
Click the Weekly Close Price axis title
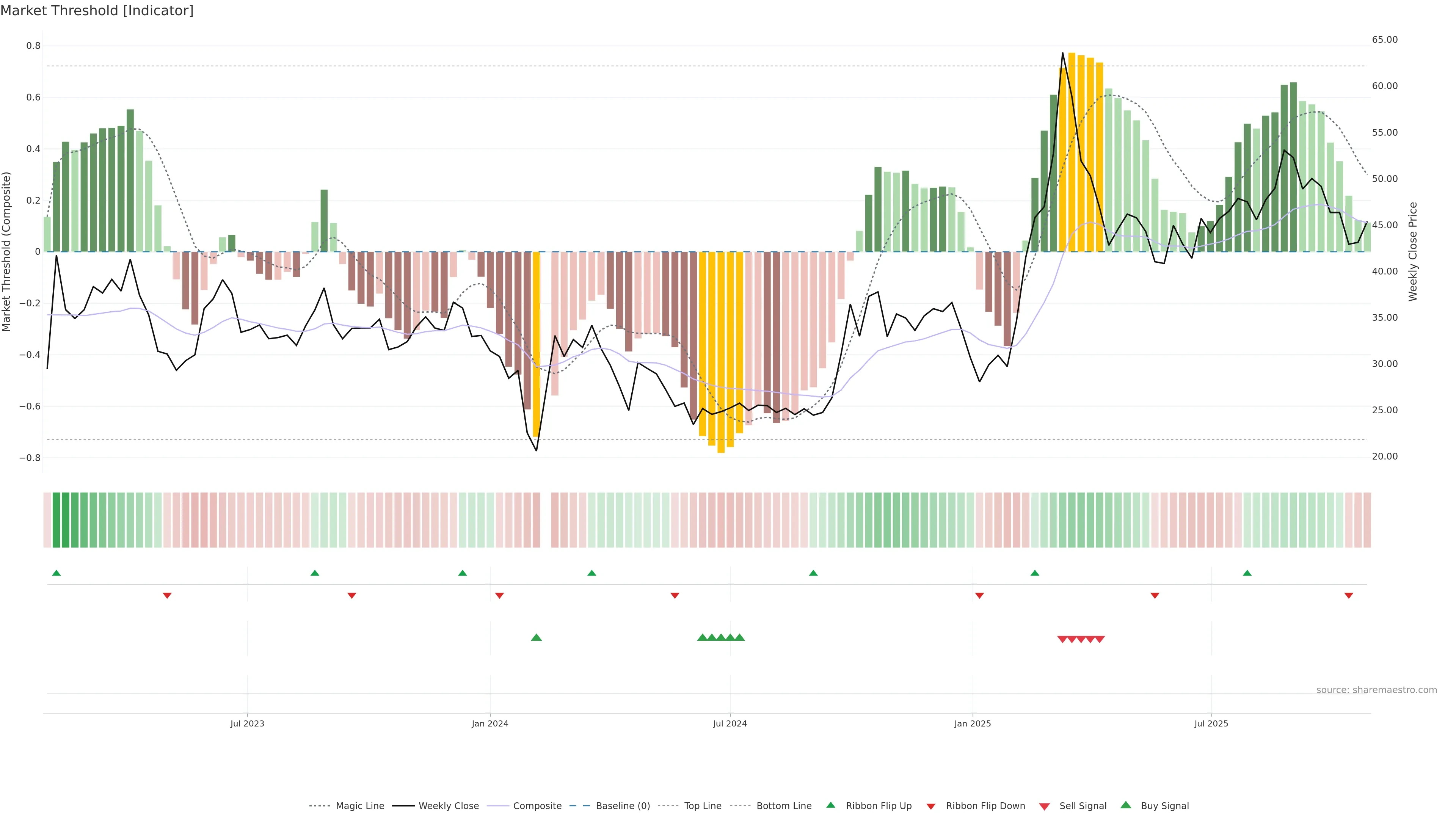[1412, 251]
